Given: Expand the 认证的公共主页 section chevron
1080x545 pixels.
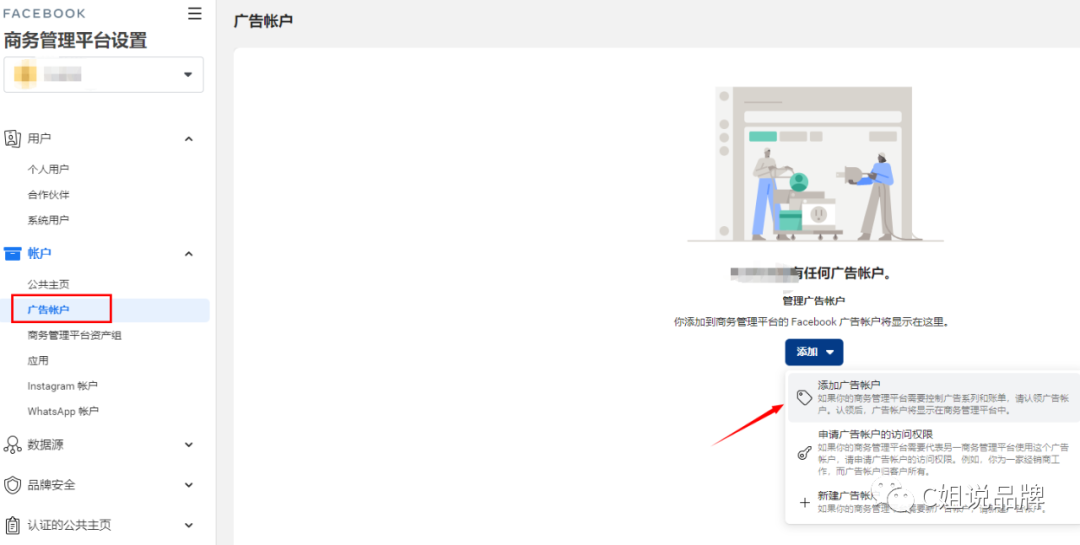Looking at the screenshot, I should (x=189, y=526).
